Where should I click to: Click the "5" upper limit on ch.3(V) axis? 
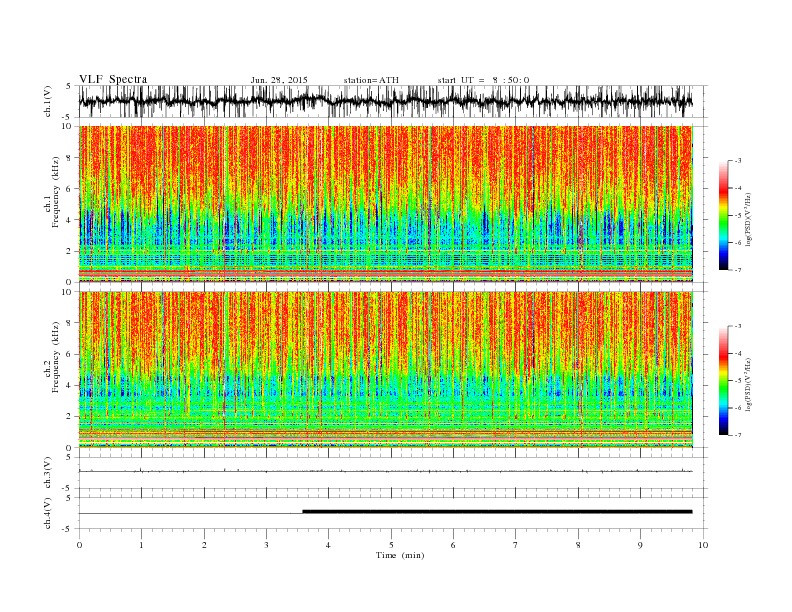click(x=69, y=457)
